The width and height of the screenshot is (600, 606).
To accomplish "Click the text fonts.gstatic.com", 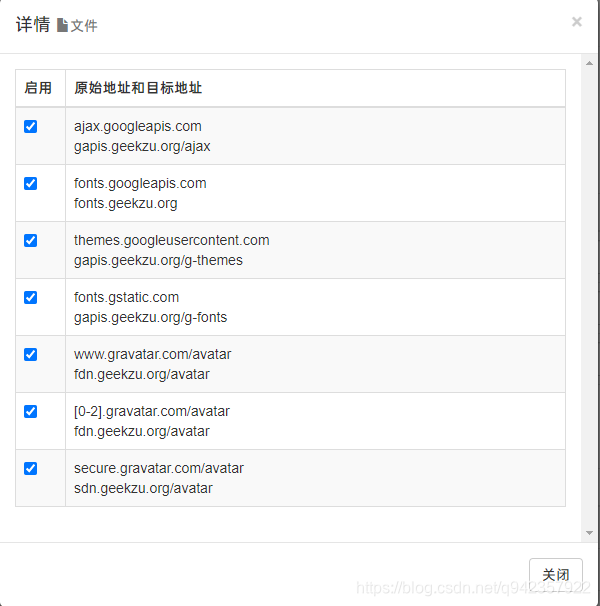I will [x=126, y=298].
